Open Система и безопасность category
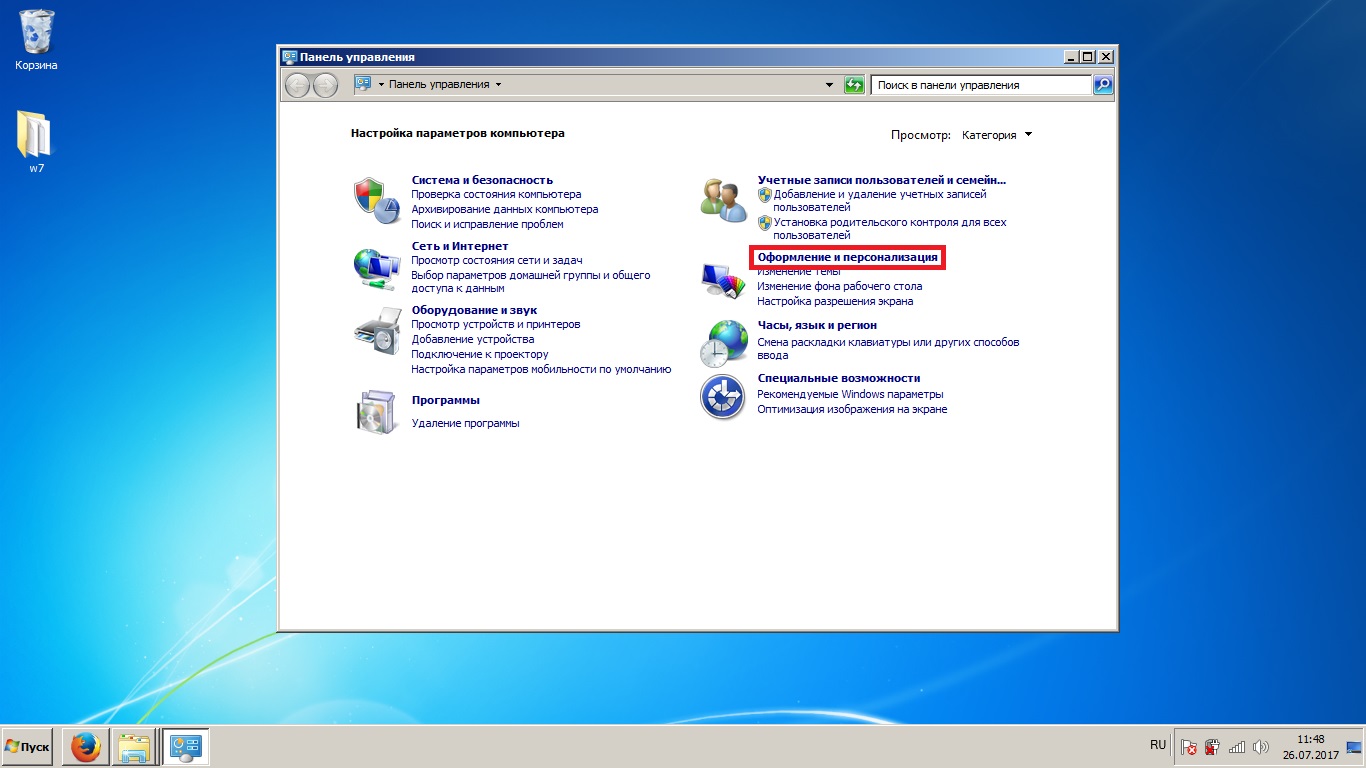Screen dimensions: 1366x768 (482, 180)
